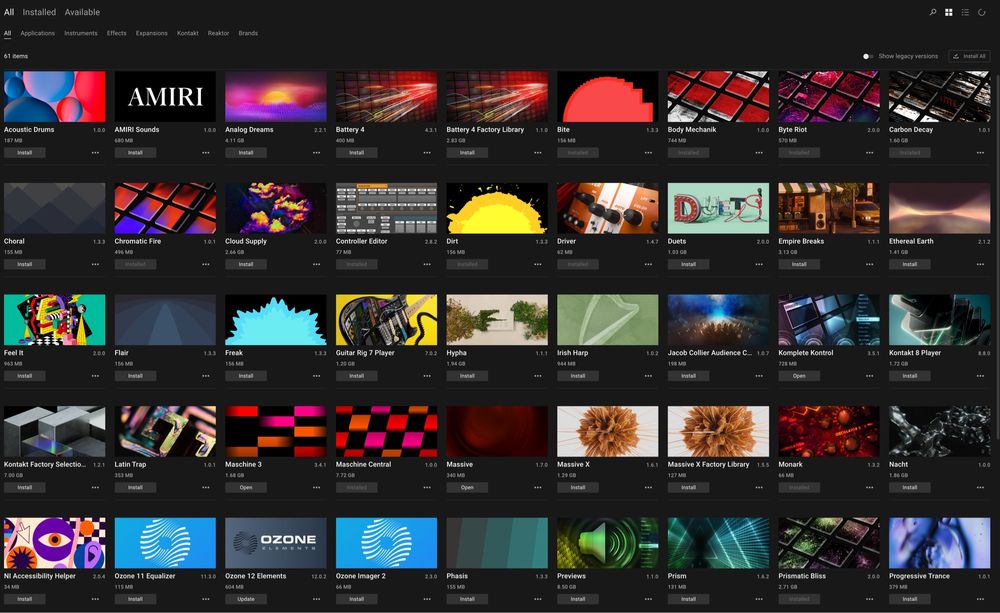Open more options for Duets

759,265
